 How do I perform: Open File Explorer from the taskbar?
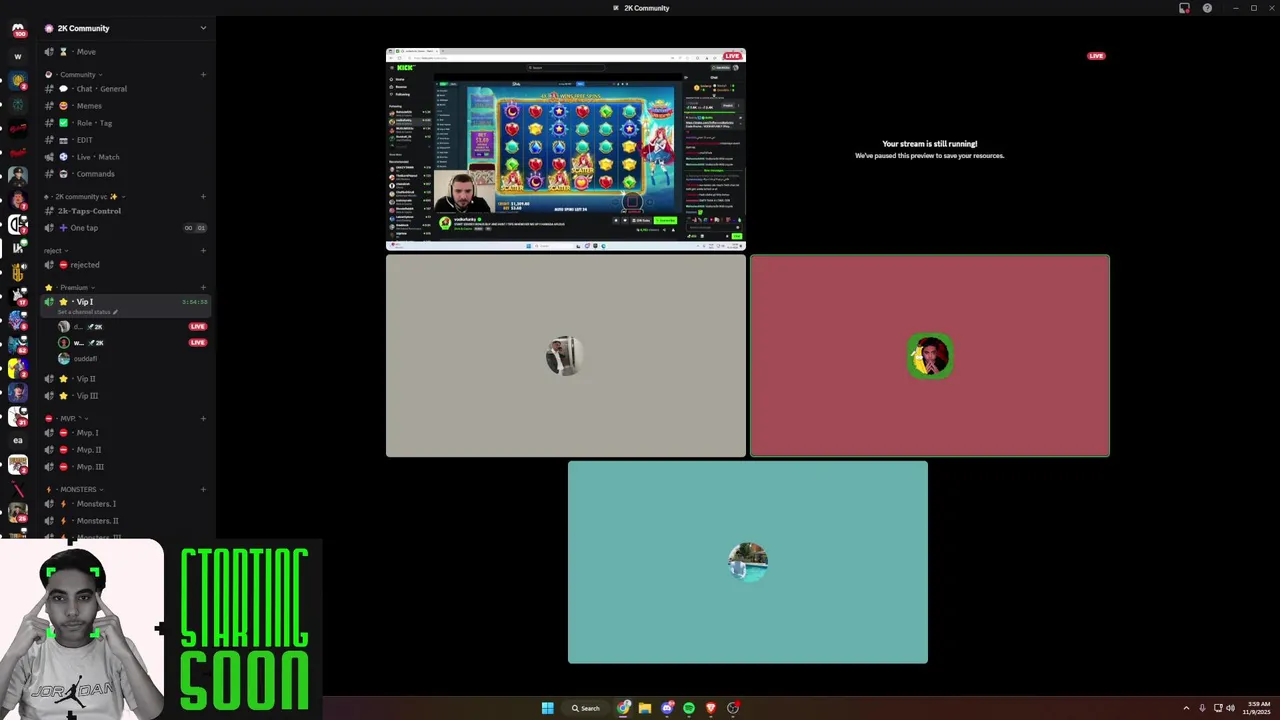click(x=645, y=708)
